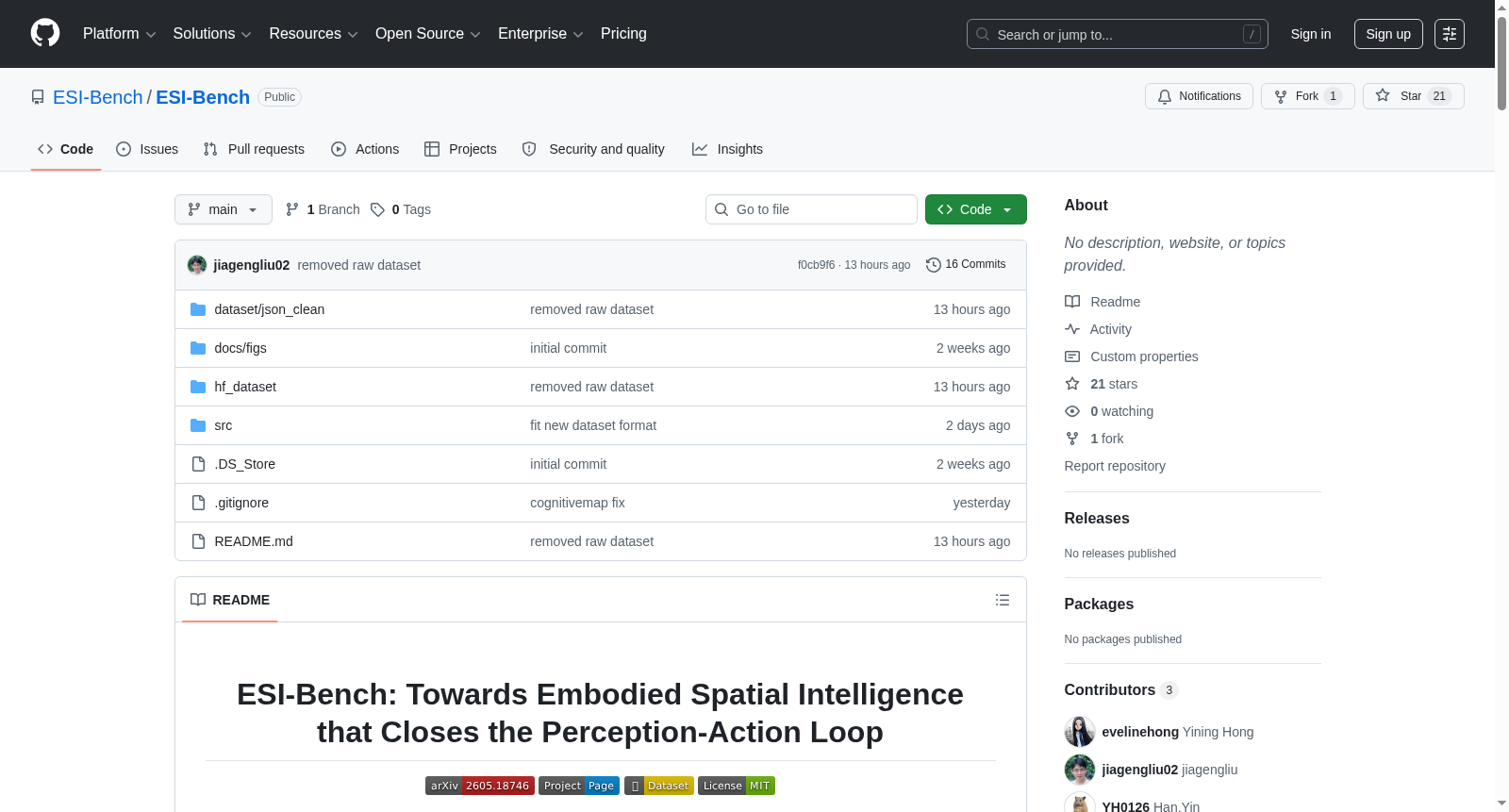Image resolution: width=1509 pixels, height=812 pixels.
Task: Select the README tab heading
Action: pyautogui.click(x=230, y=600)
